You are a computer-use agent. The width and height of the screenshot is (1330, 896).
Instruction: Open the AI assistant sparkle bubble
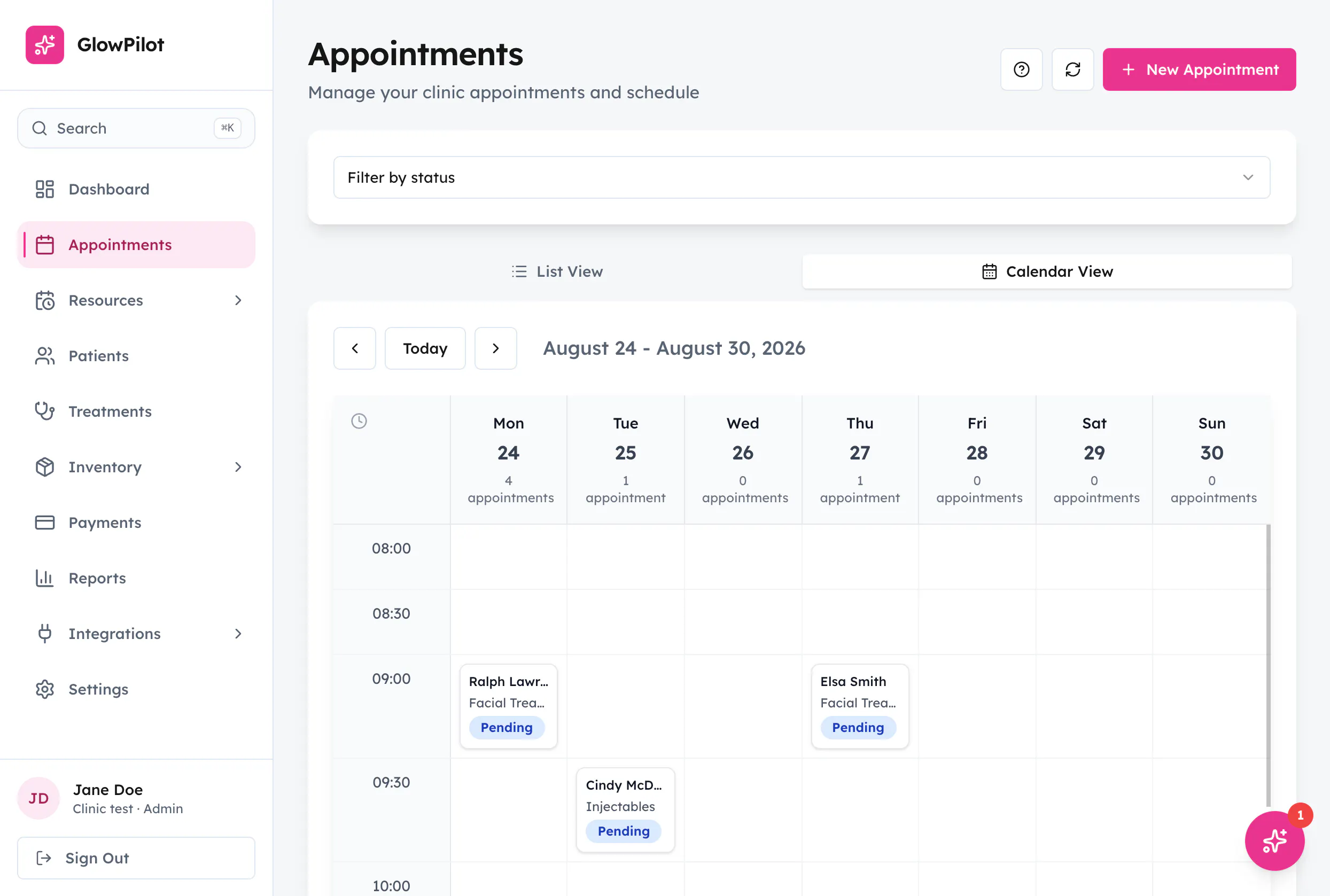click(1274, 840)
